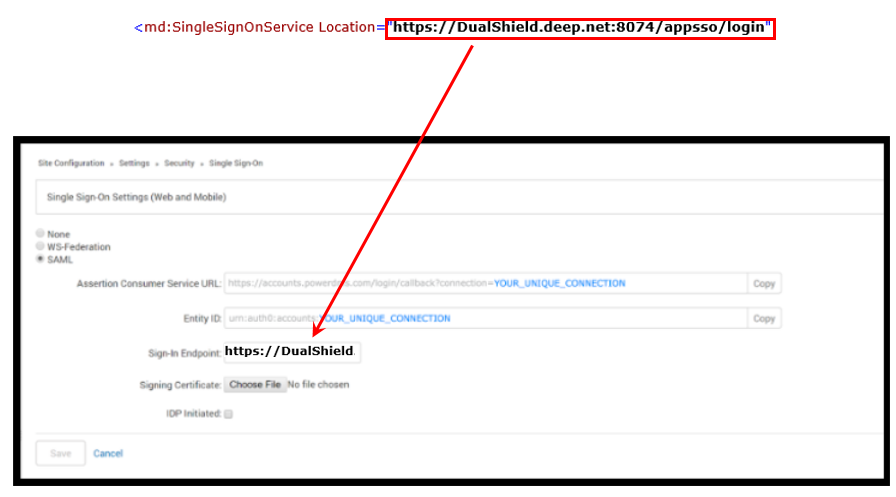
Task: Click the Save button
Action: point(61,453)
